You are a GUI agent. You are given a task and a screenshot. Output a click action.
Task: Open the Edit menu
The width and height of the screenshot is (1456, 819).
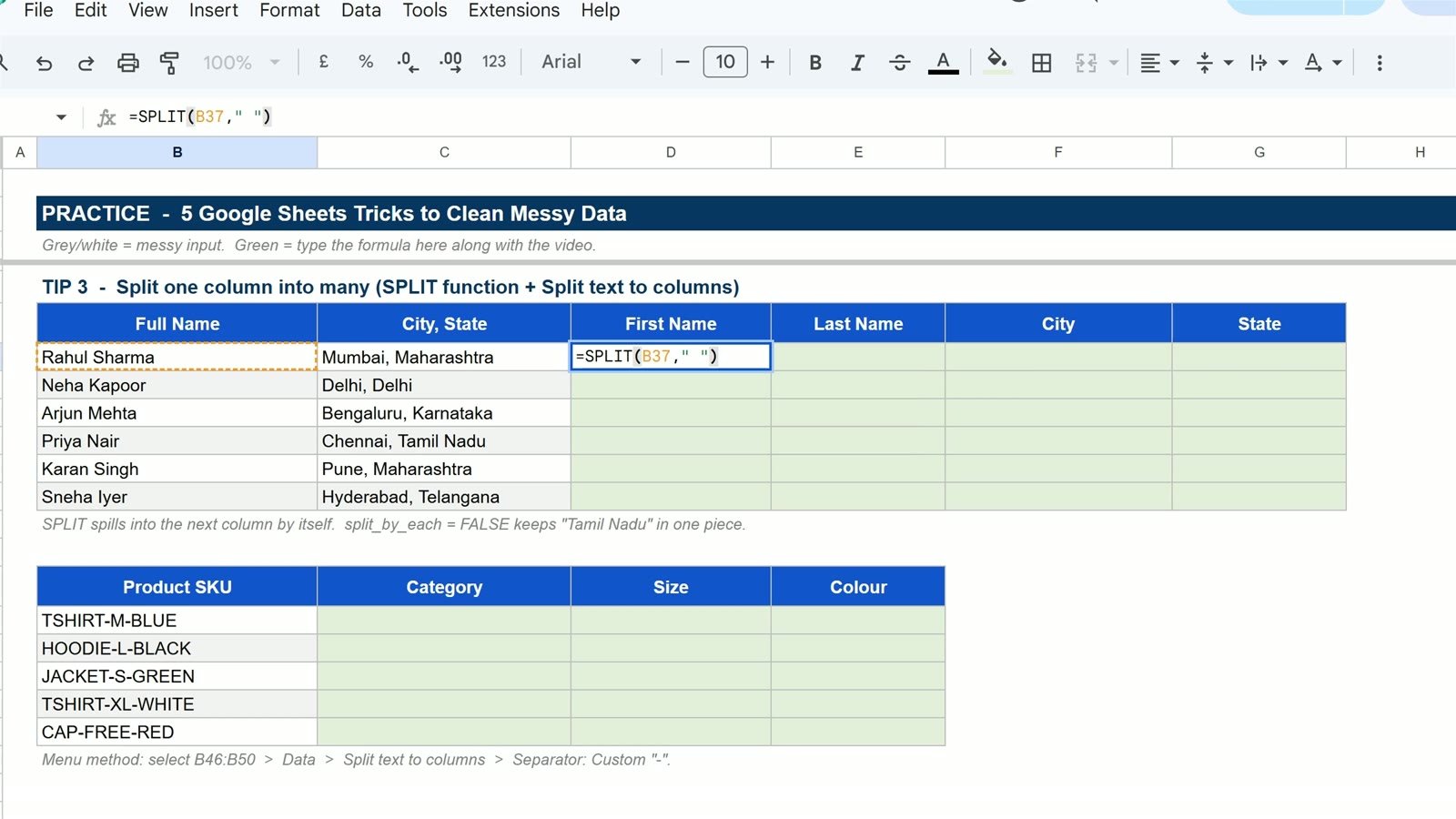pyautogui.click(x=90, y=10)
